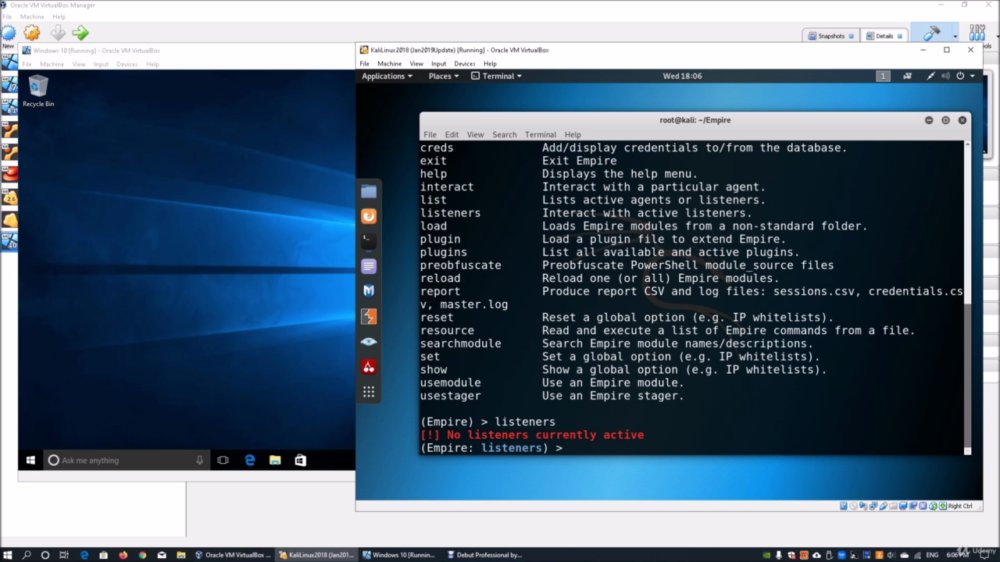Click the New VM icon in VirtualBox Manager
Image resolution: width=1000 pixels, height=562 pixels.
point(9,33)
